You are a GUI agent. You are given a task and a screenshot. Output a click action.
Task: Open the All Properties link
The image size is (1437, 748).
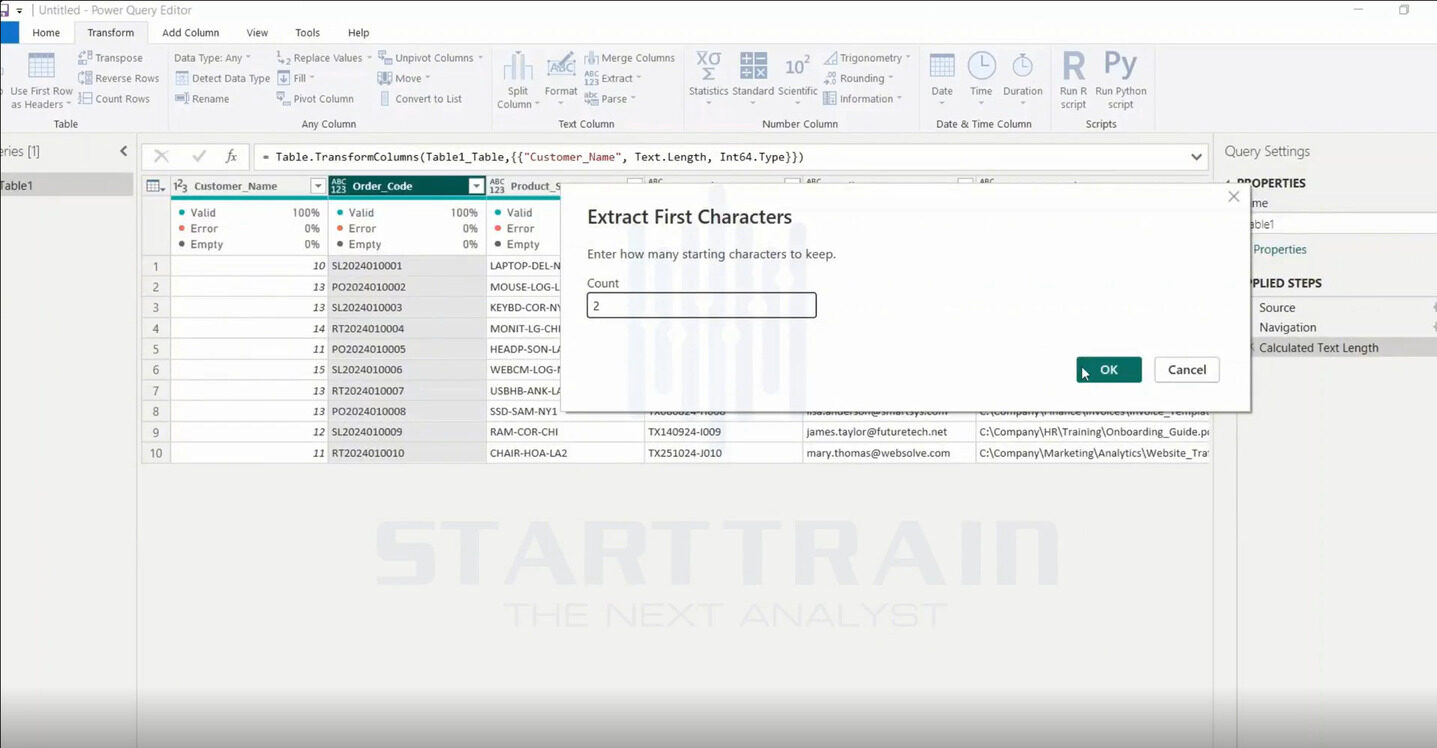1279,250
